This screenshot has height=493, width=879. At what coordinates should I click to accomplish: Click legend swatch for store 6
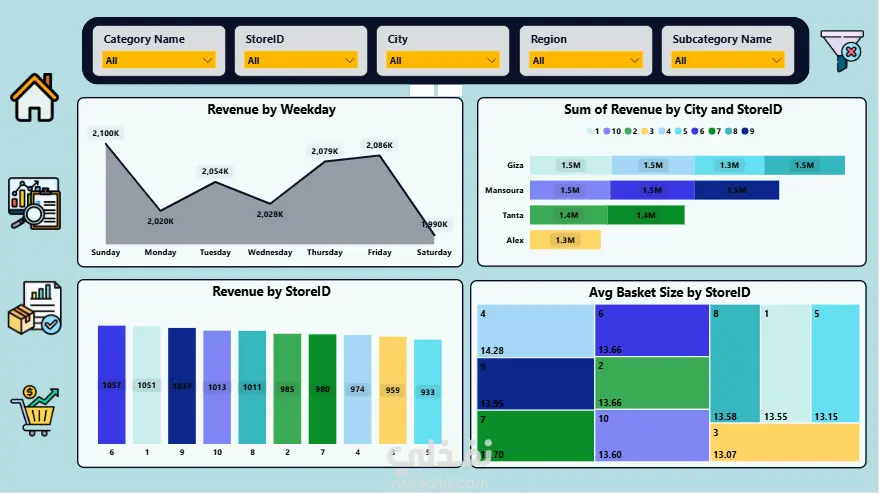(x=695, y=131)
